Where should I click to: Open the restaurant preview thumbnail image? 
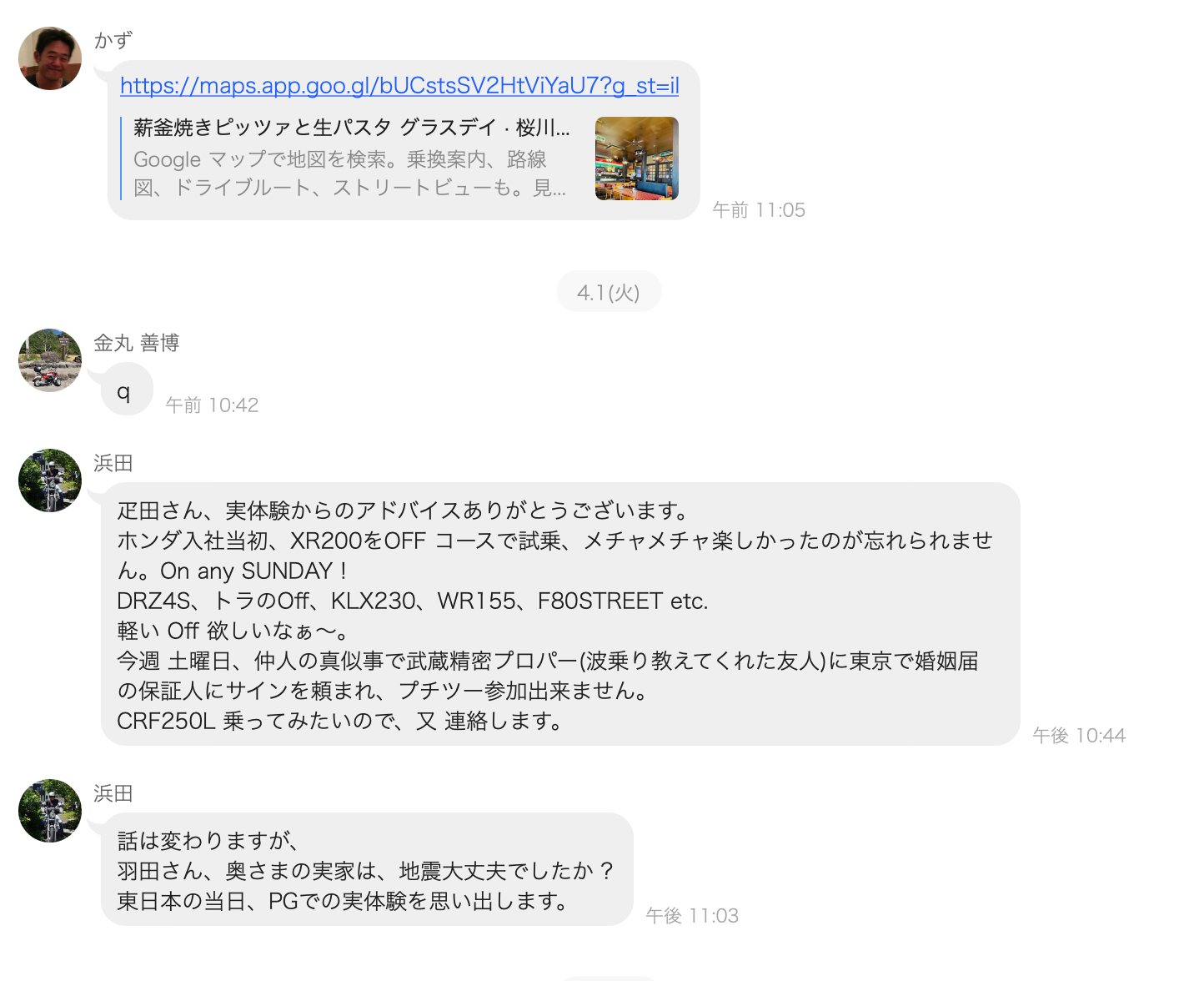coord(637,158)
